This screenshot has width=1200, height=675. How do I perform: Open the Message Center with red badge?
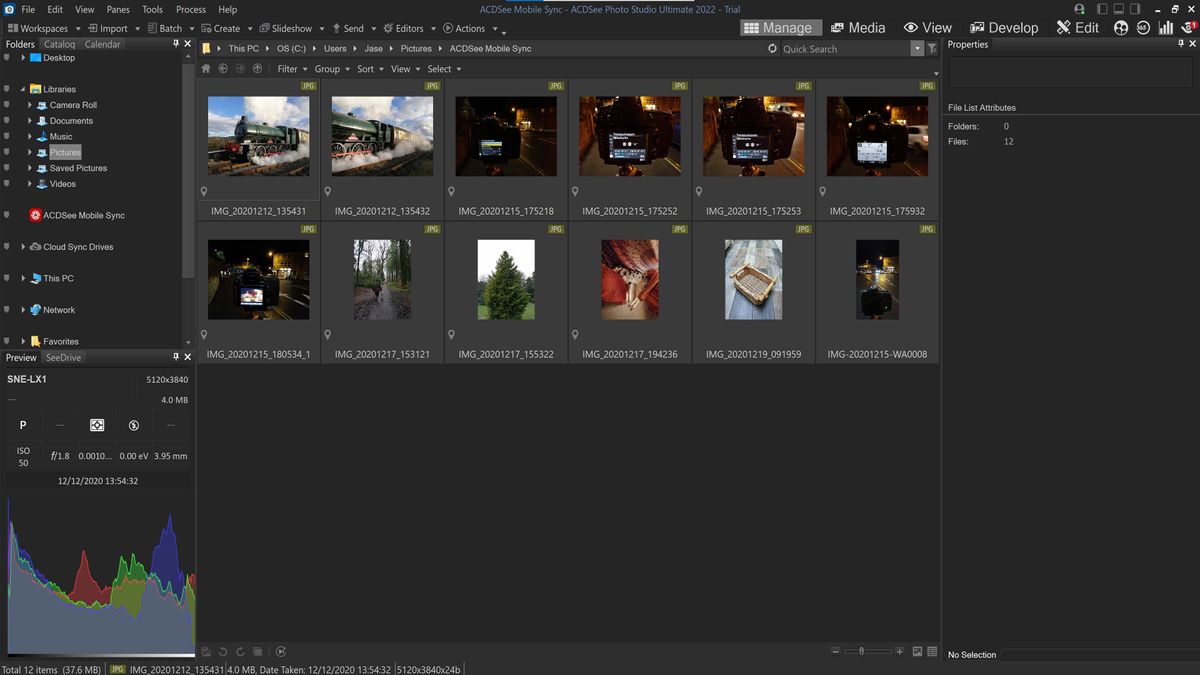(x=1188, y=28)
